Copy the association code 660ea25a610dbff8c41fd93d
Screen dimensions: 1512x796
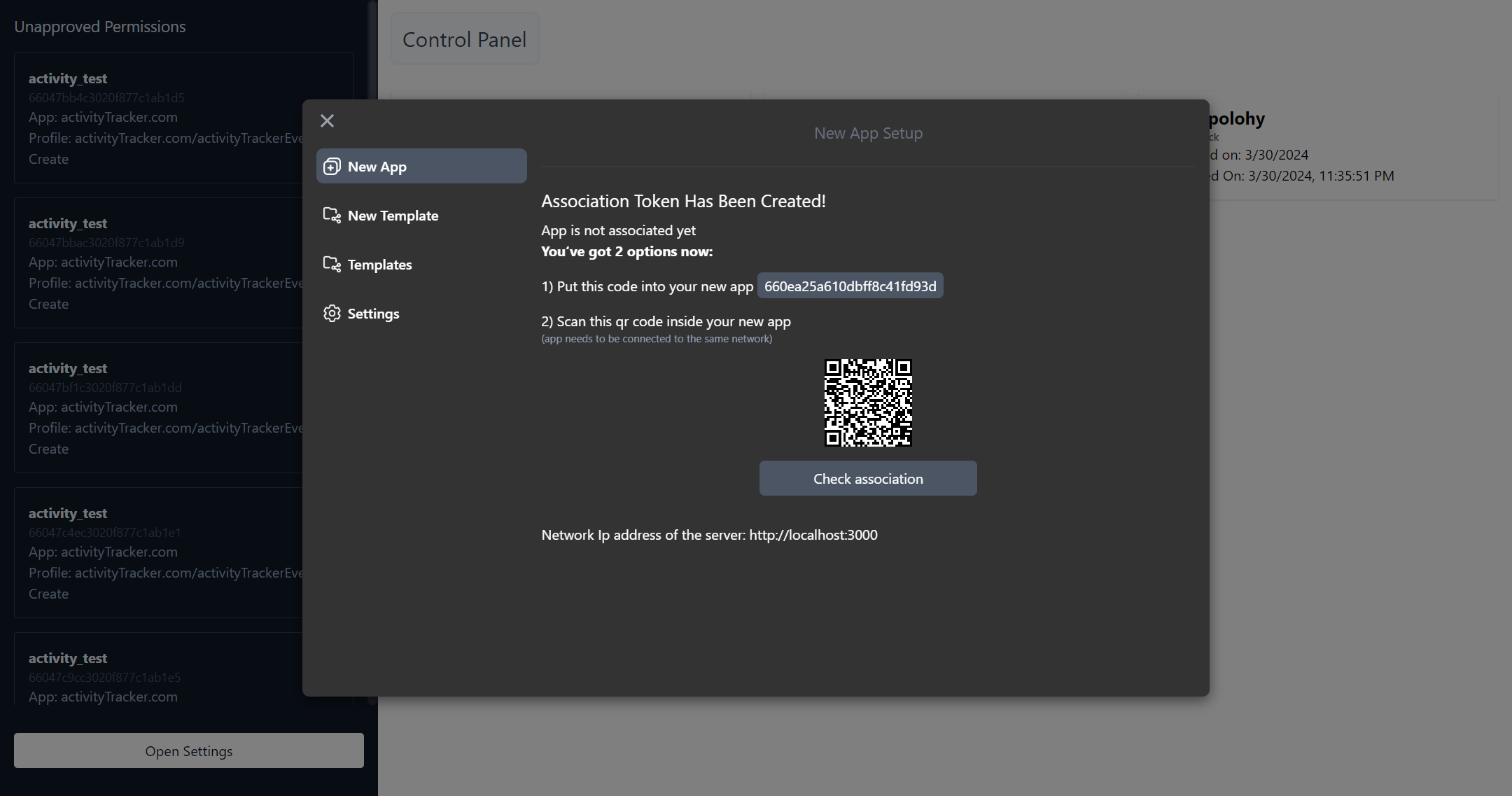point(850,286)
